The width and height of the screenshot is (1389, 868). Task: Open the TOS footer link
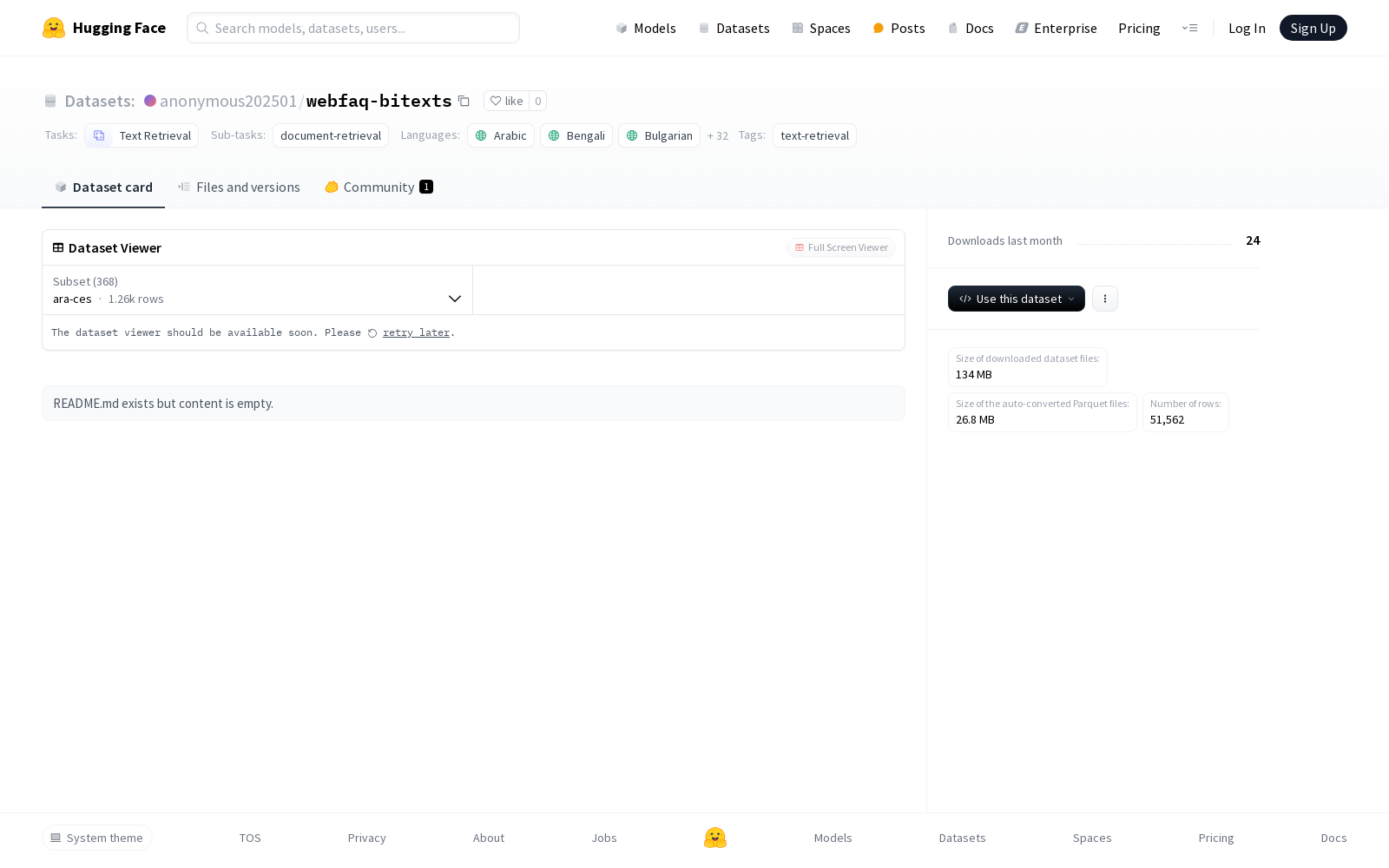[x=250, y=838]
